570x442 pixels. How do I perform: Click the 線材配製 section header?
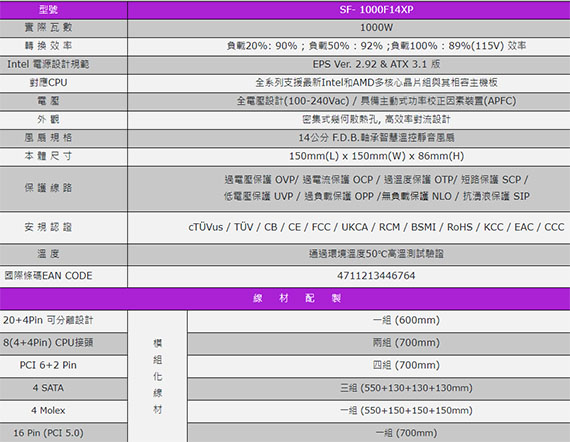[x=297, y=298]
